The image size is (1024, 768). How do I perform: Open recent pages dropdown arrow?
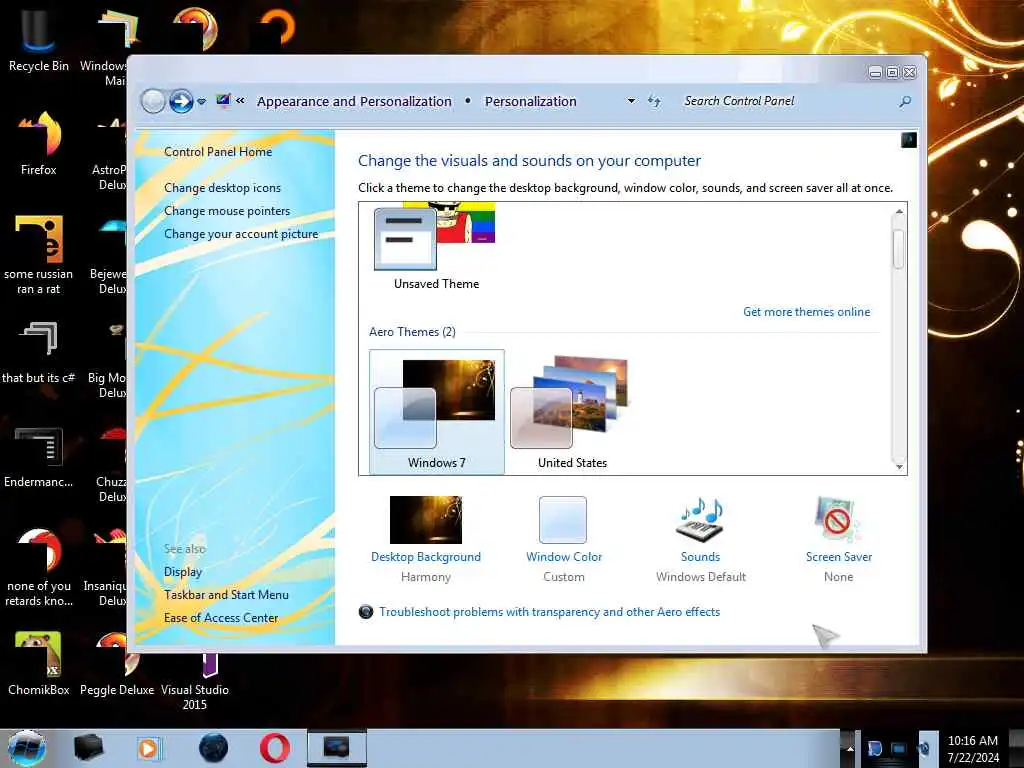pos(202,102)
